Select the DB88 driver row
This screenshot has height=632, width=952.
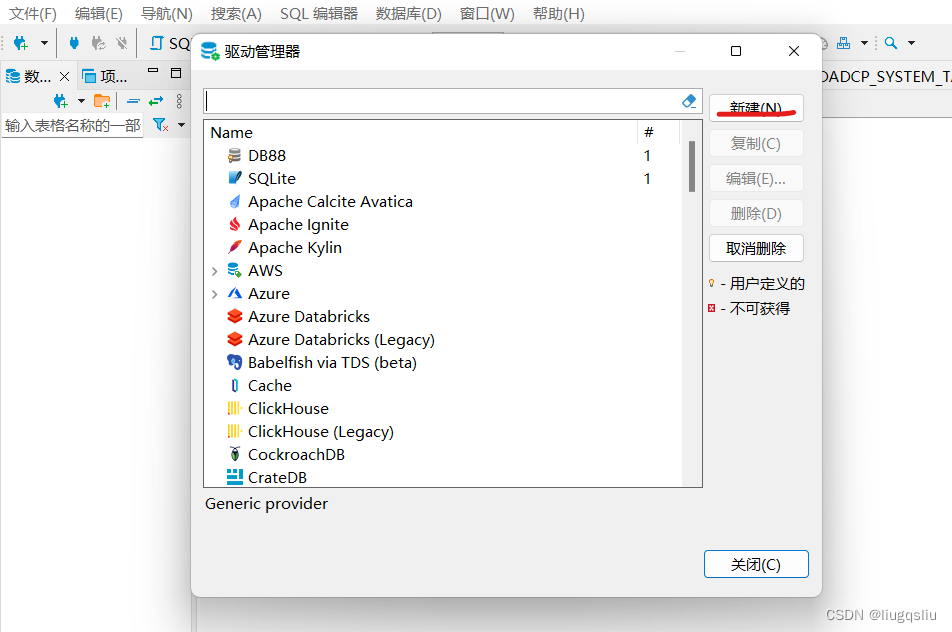point(443,155)
